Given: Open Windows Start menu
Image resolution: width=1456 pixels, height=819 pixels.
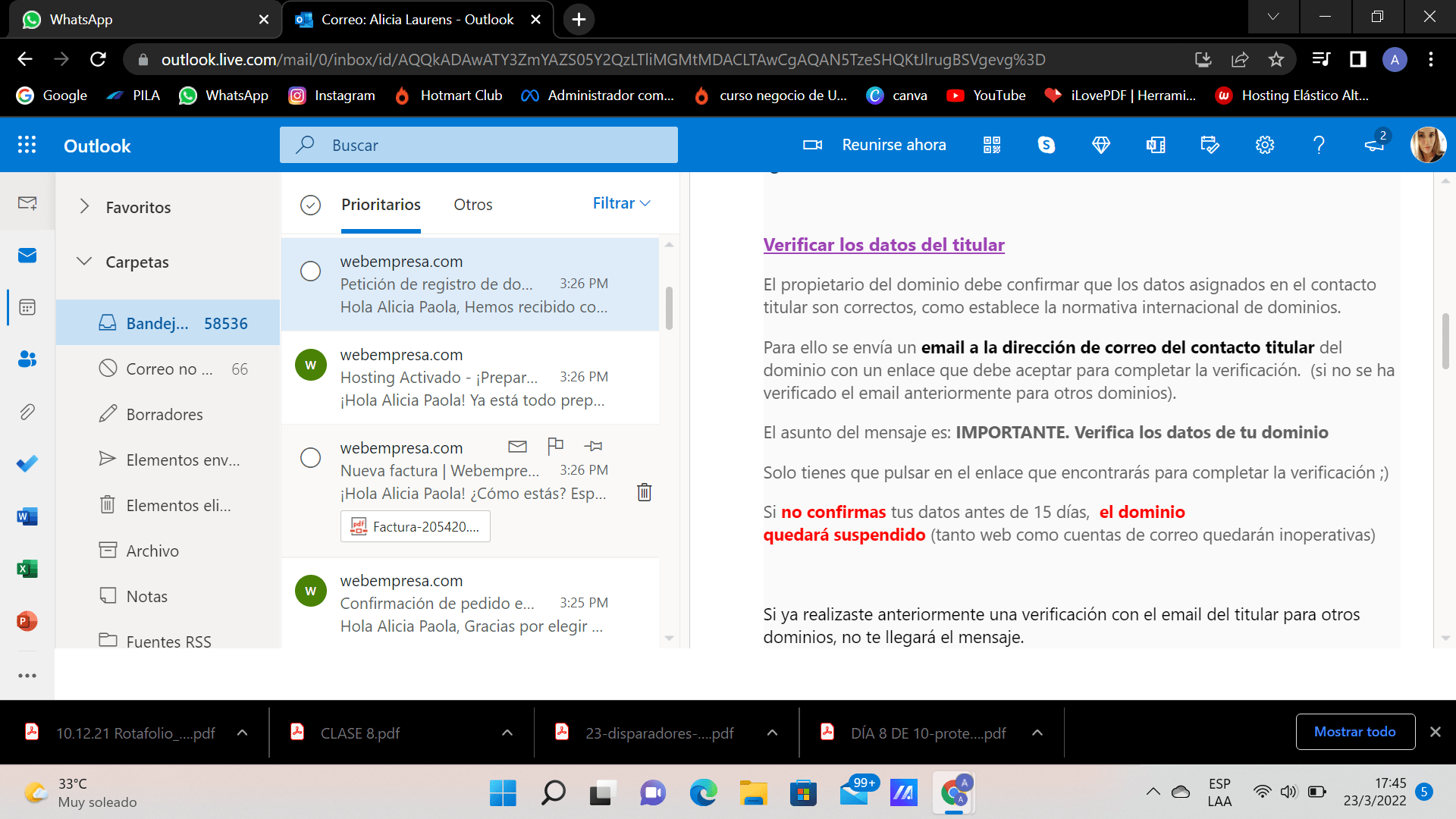Looking at the screenshot, I should [x=503, y=793].
